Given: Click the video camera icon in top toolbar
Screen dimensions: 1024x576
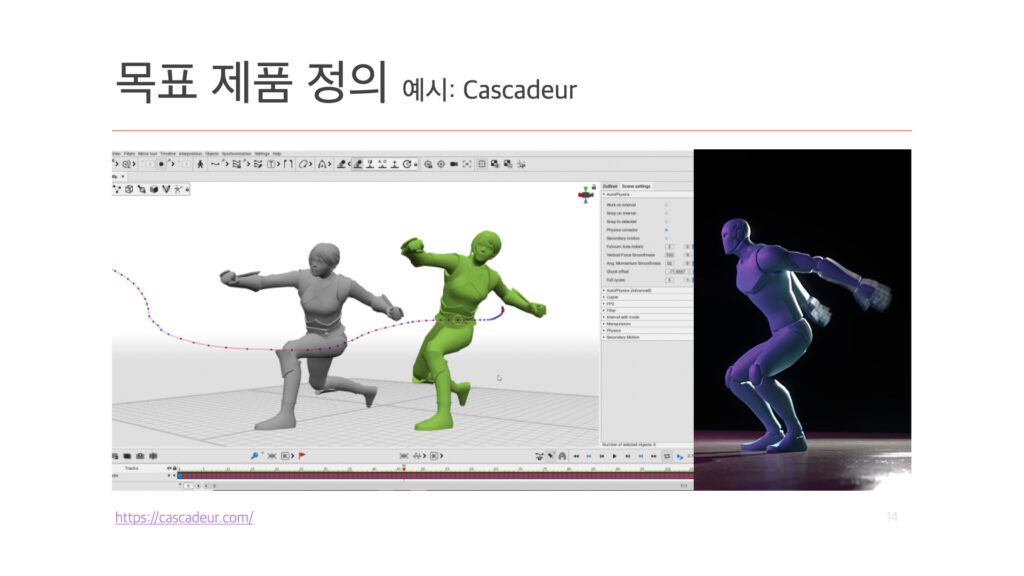Looking at the screenshot, I should pos(454,164).
